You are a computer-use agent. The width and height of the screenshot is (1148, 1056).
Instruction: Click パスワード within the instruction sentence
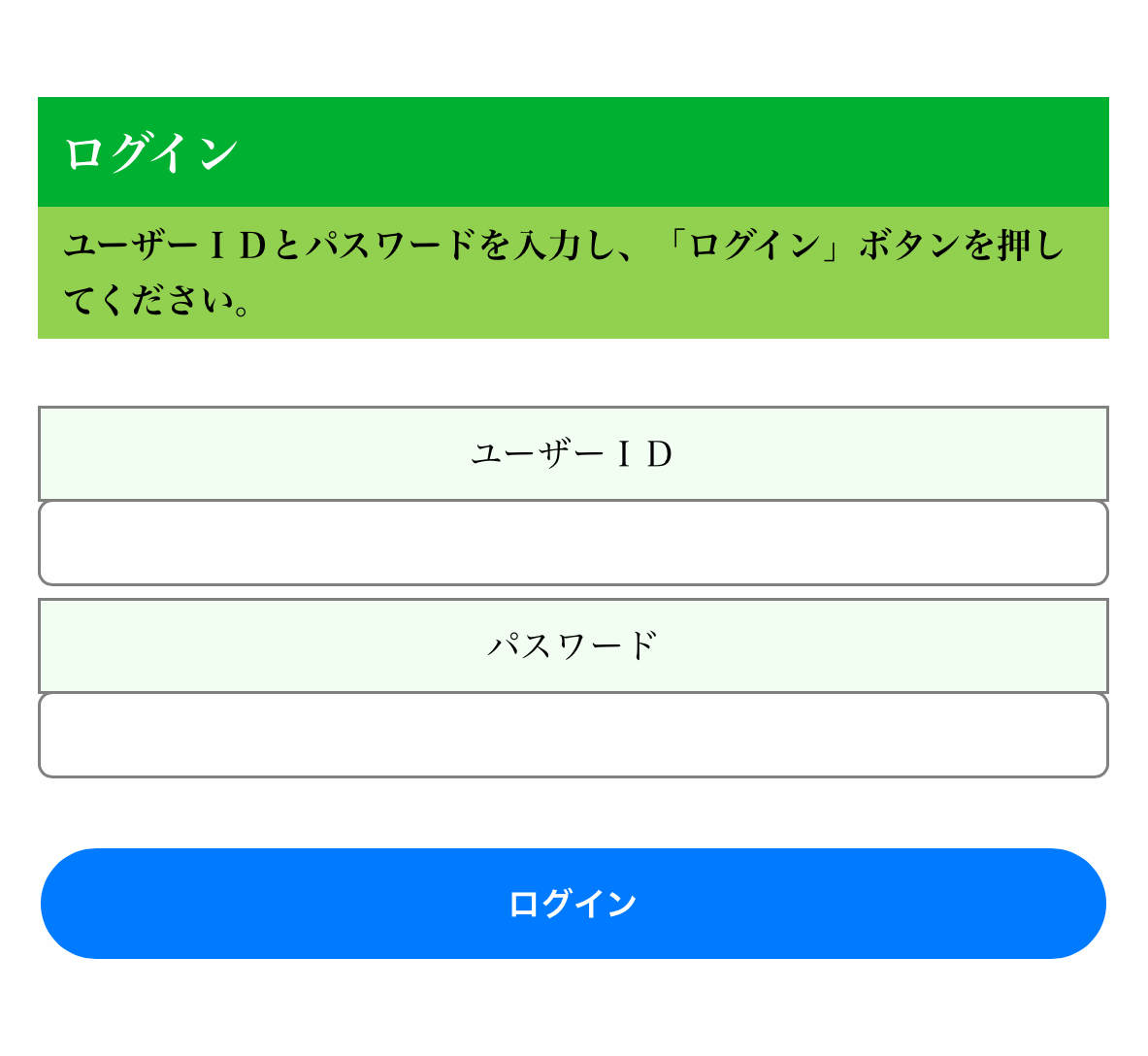391,245
